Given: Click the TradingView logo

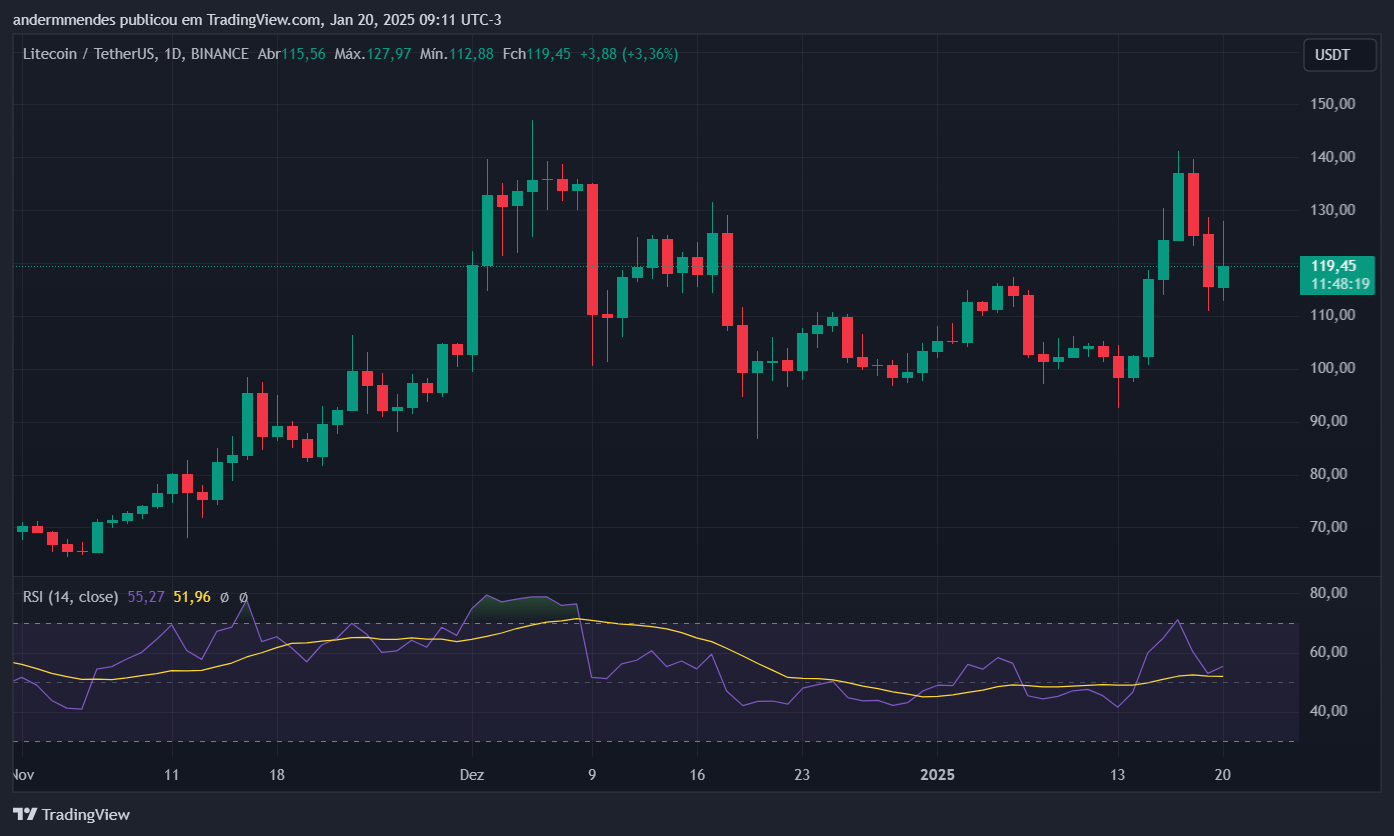Looking at the screenshot, I should click(x=71, y=814).
